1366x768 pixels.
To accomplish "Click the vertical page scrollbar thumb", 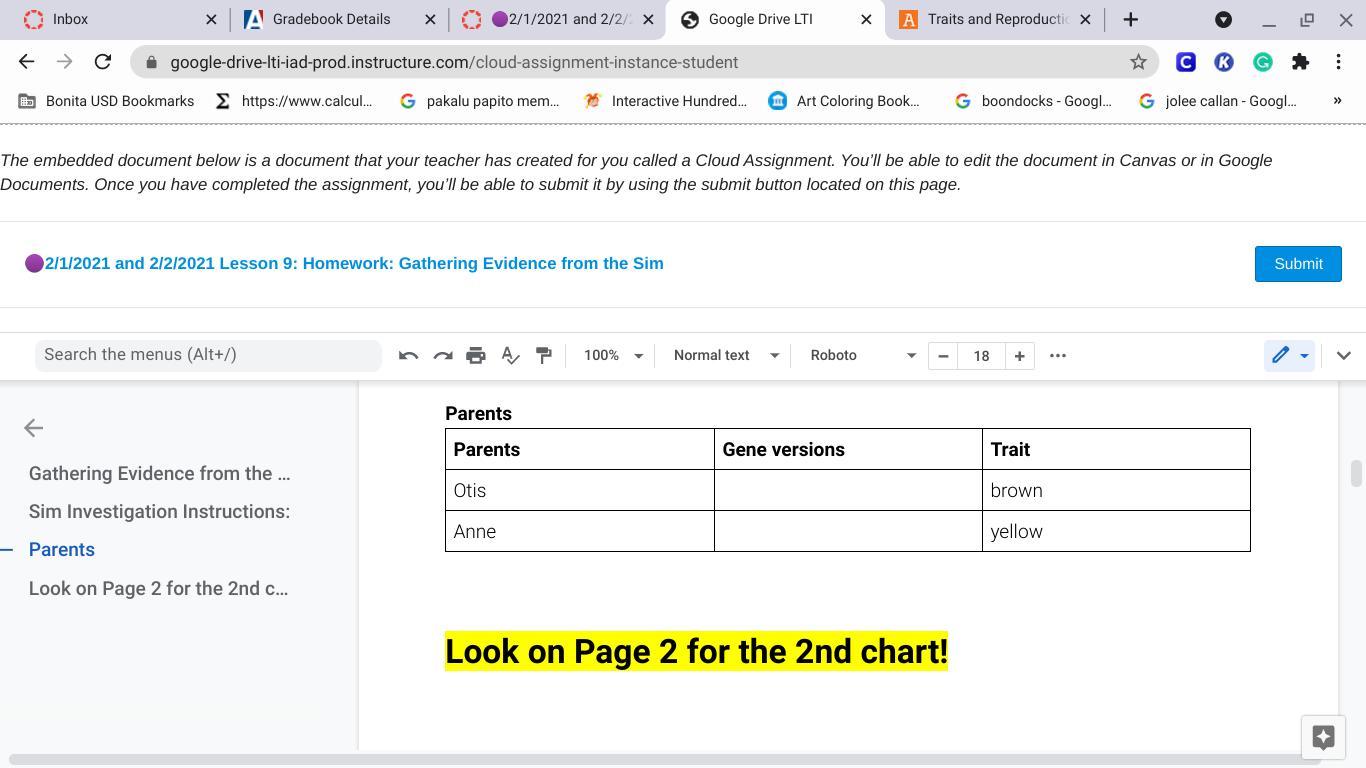I will [x=1356, y=473].
